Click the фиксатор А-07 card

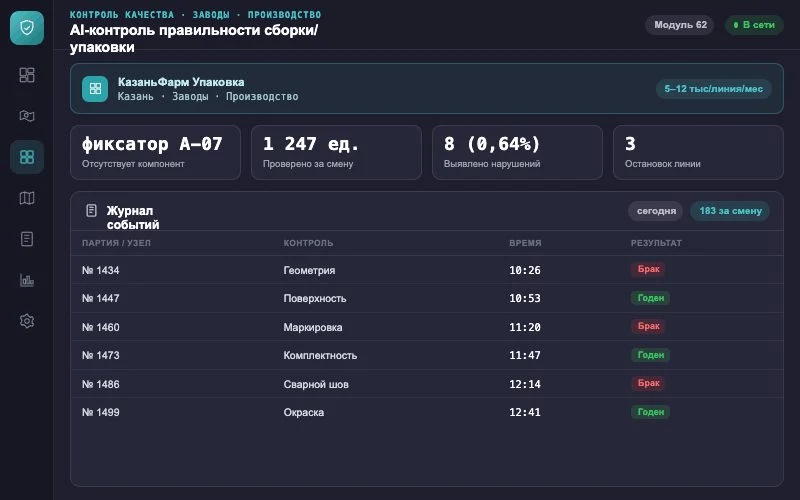tap(155, 152)
